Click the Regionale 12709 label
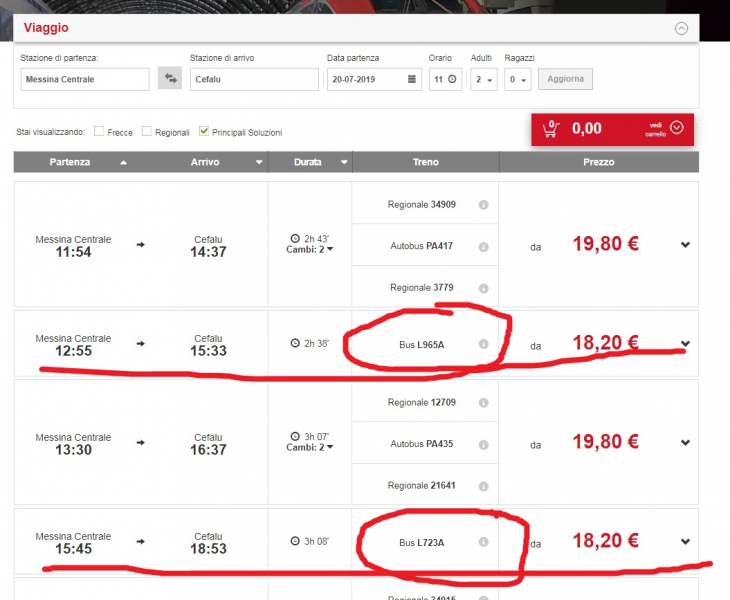730x600 pixels. click(422, 402)
